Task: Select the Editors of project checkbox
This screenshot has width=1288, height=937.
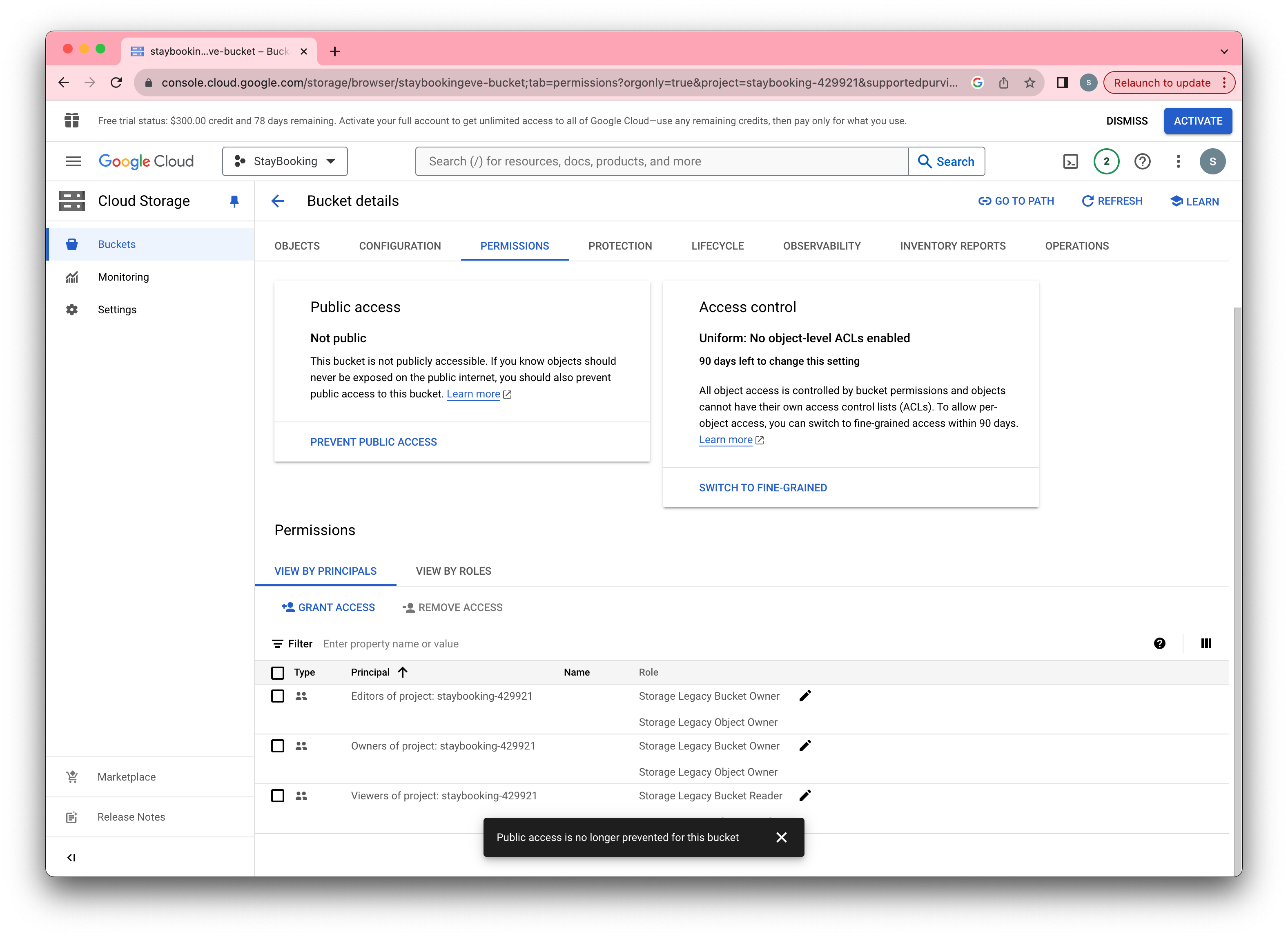Action: click(278, 696)
